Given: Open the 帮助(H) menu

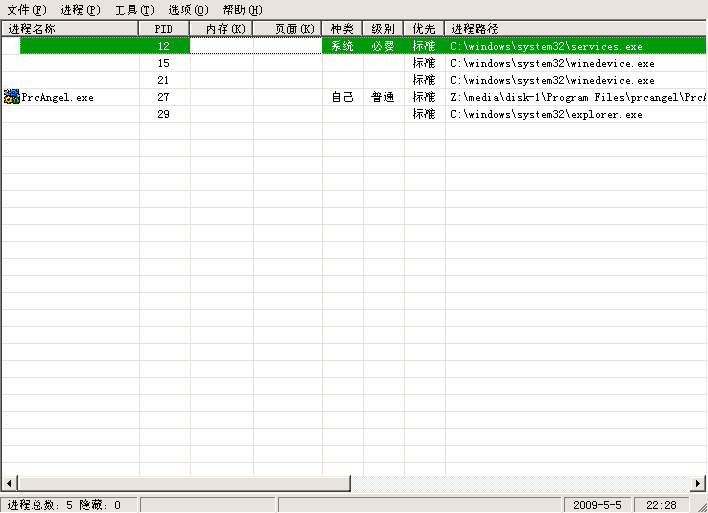Looking at the screenshot, I should click(242, 9).
